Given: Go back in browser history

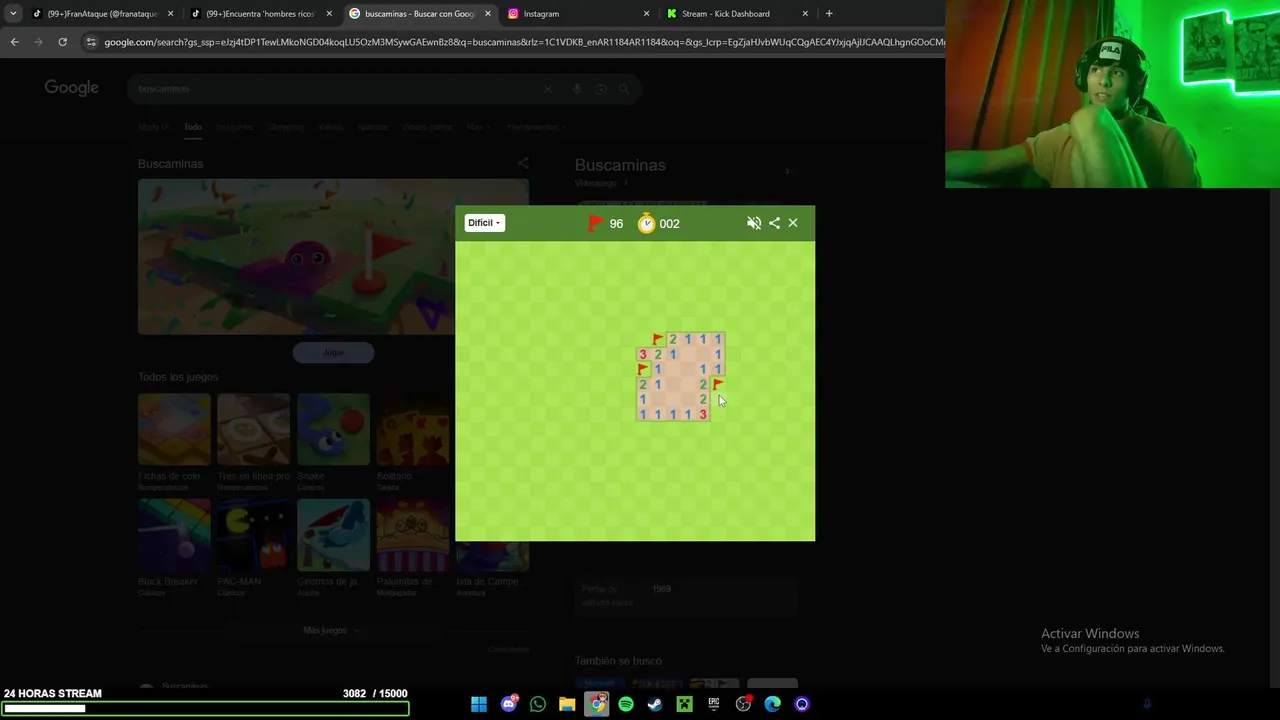Looking at the screenshot, I should (14, 42).
